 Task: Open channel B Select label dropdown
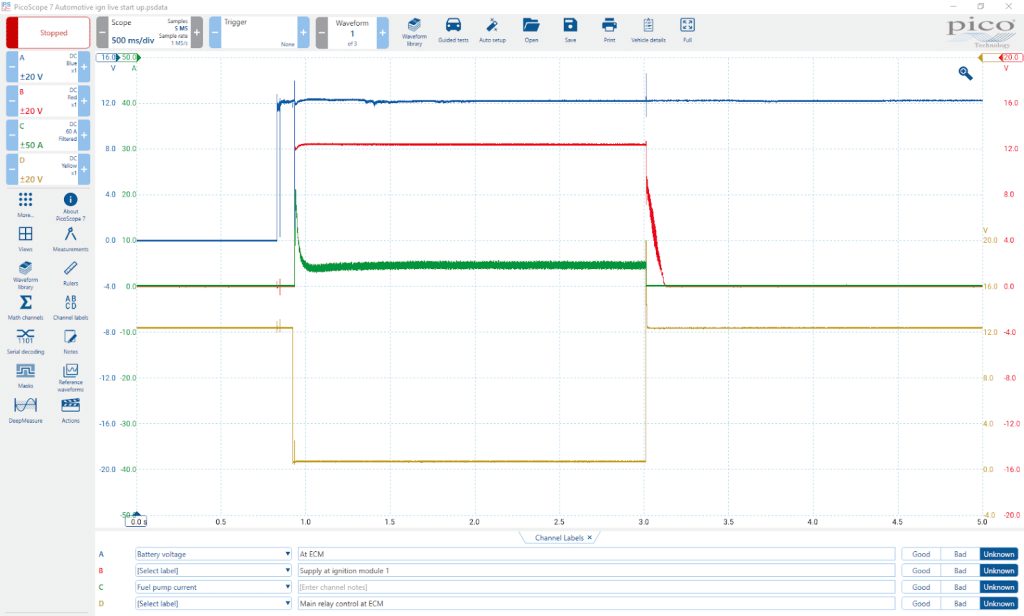coord(213,570)
